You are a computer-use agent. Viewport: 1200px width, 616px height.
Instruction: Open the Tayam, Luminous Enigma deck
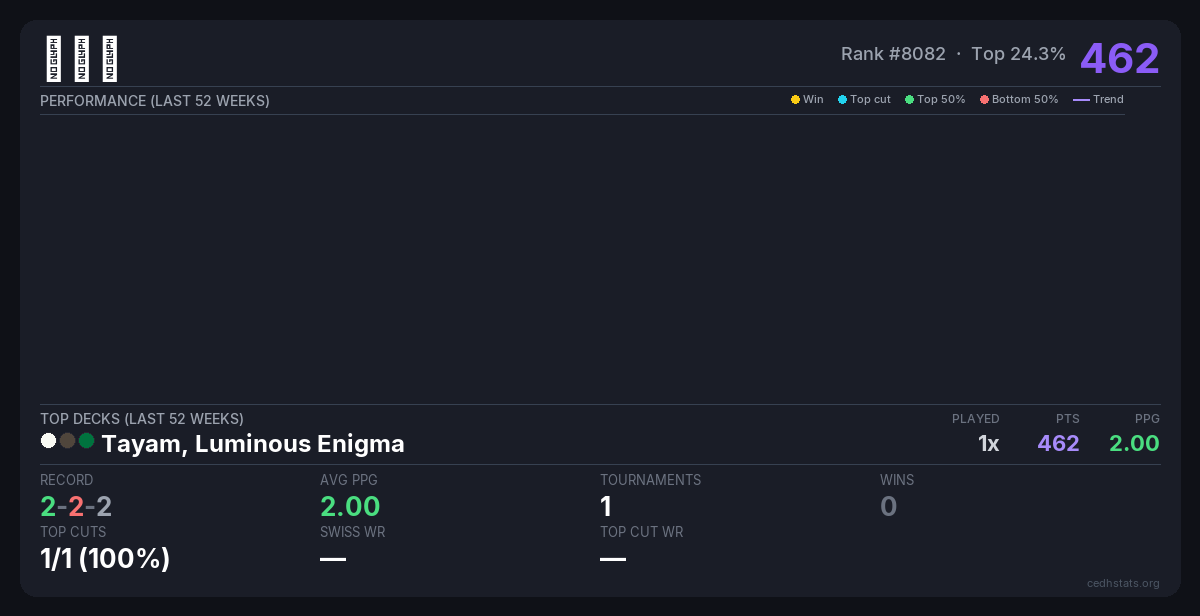tap(253, 444)
